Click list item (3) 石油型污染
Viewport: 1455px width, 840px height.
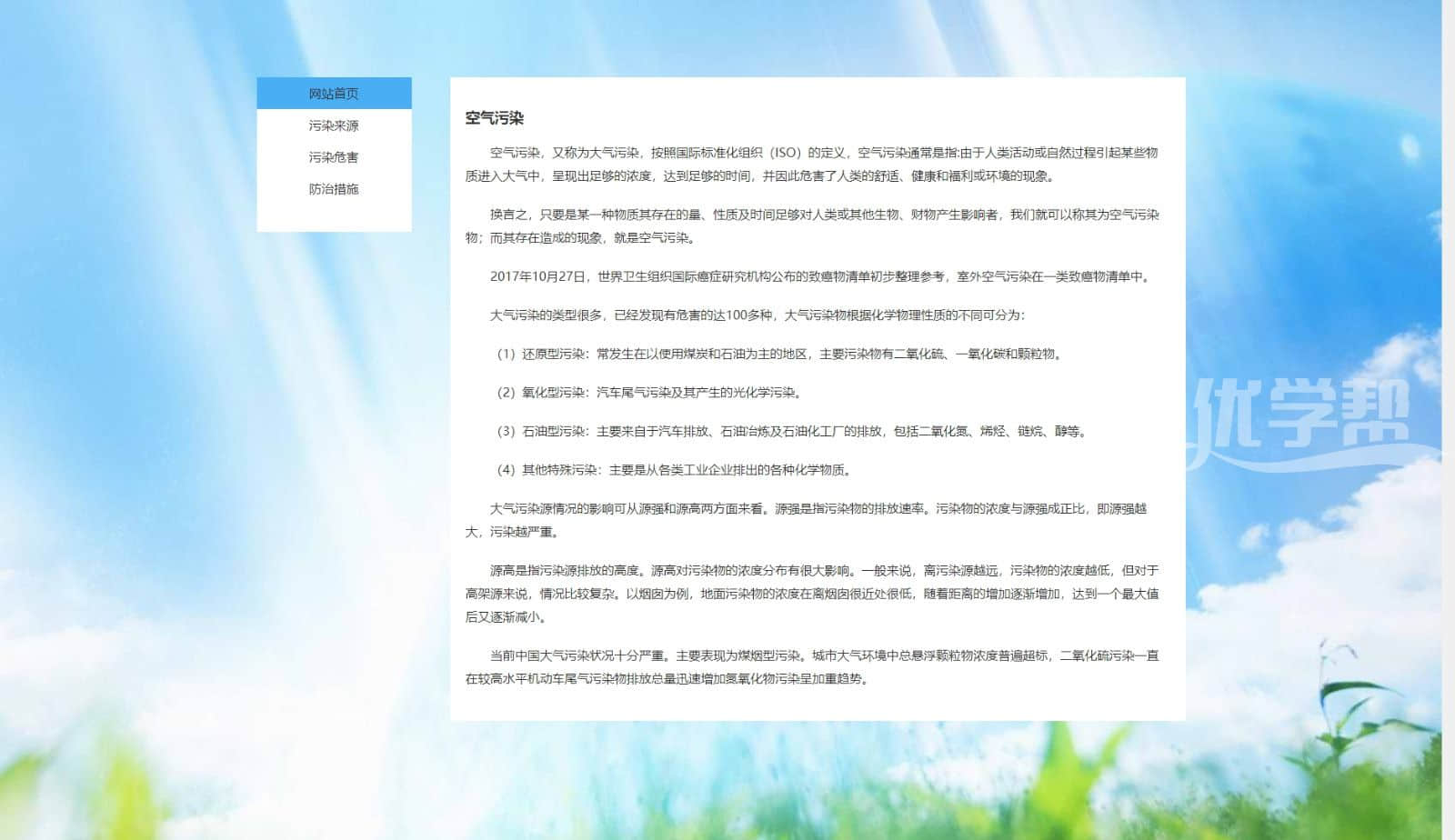tap(791, 432)
